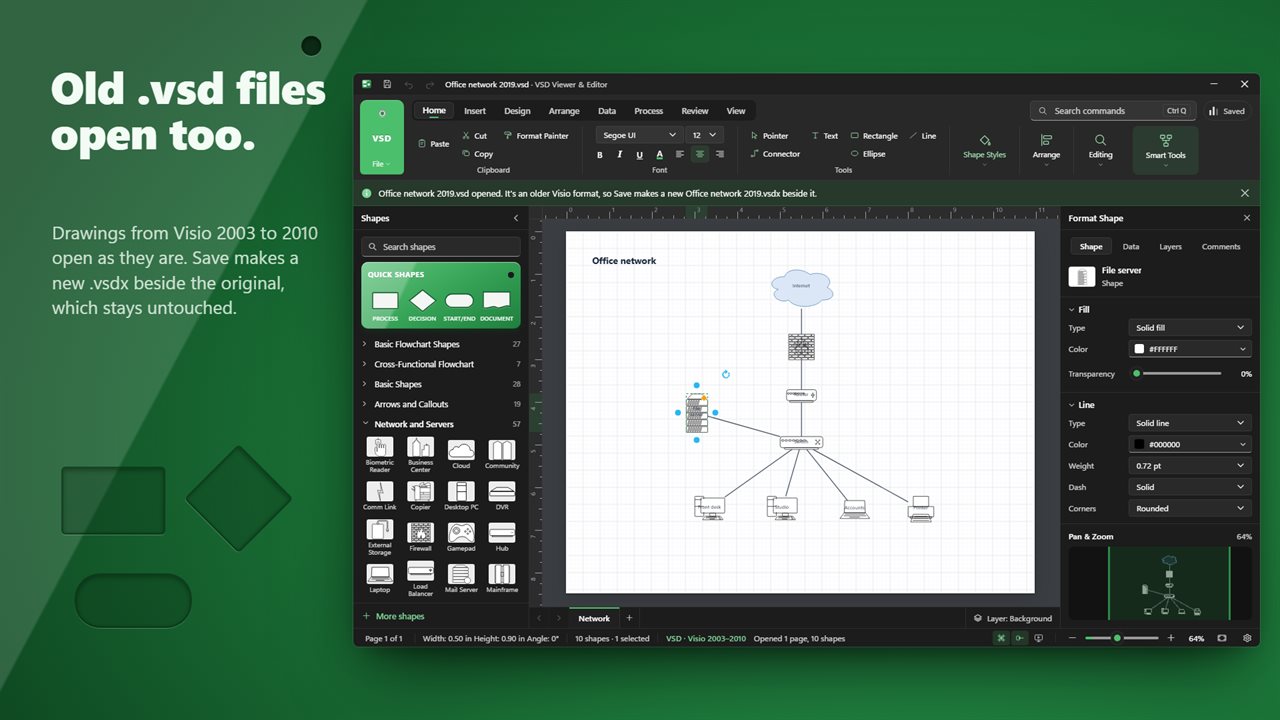Open the line Weight dropdown
The height and width of the screenshot is (720, 1280).
tap(1190, 466)
